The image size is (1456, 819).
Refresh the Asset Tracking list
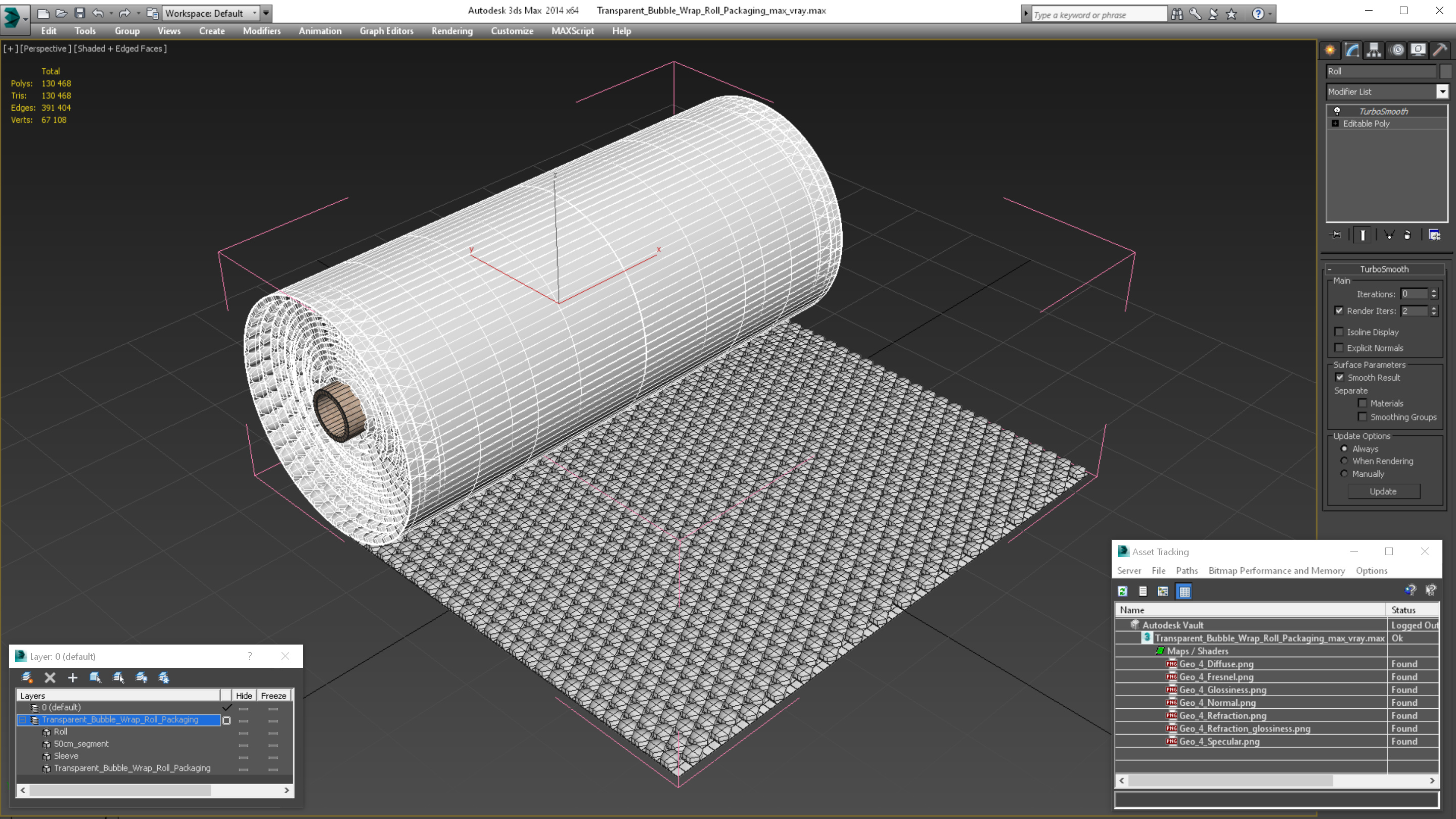coord(1122,591)
